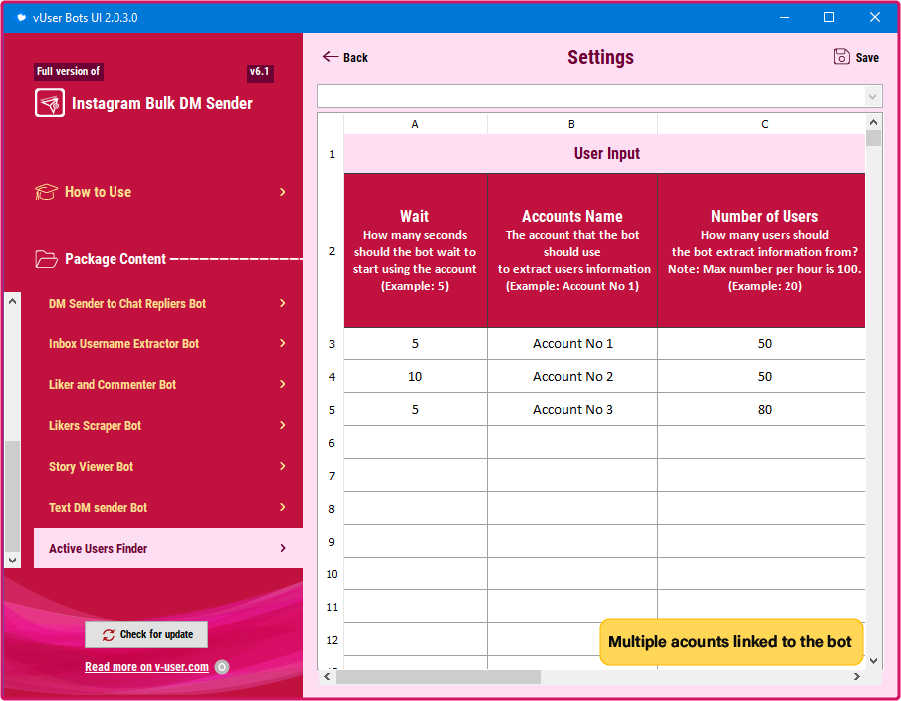This screenshot has width=901, height=701.
Task: Click the Wait column description header
Action: pyautogui.click(x=415, y=251)
